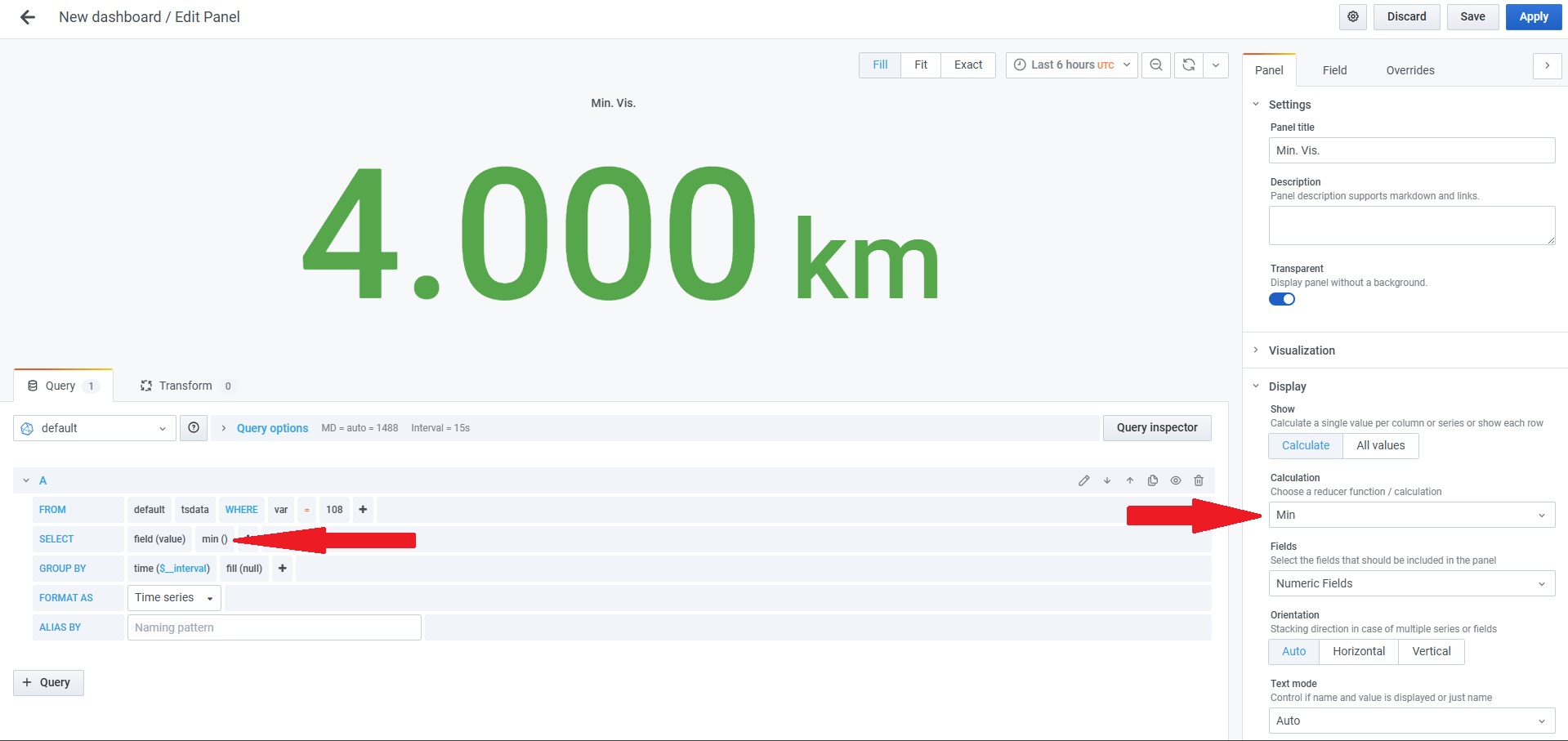Screen dimensions: 1568x741
Task: Expand the Visualization section
Action: coord(1301,350)
